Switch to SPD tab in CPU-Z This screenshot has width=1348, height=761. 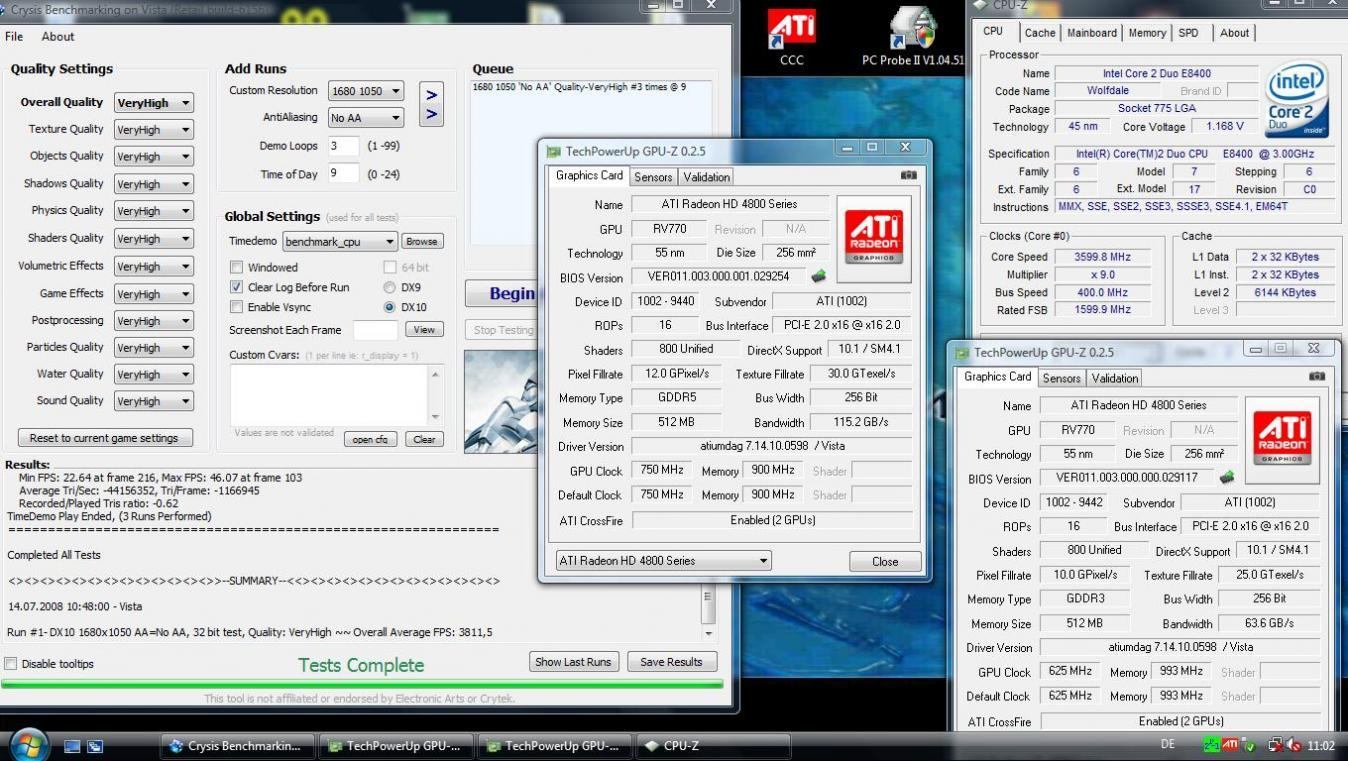(1188, 33)
